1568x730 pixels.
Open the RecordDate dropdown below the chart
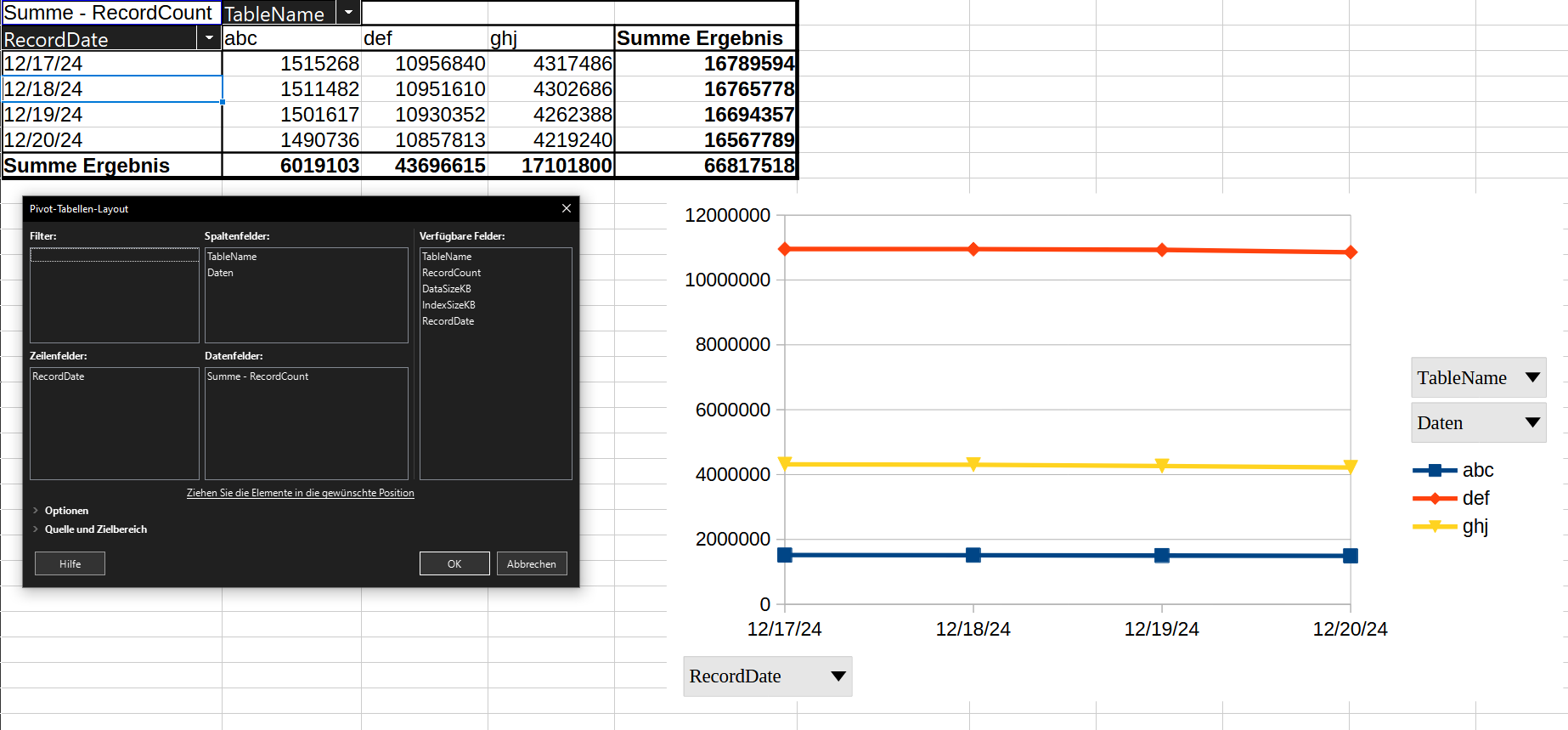point(768,676)
